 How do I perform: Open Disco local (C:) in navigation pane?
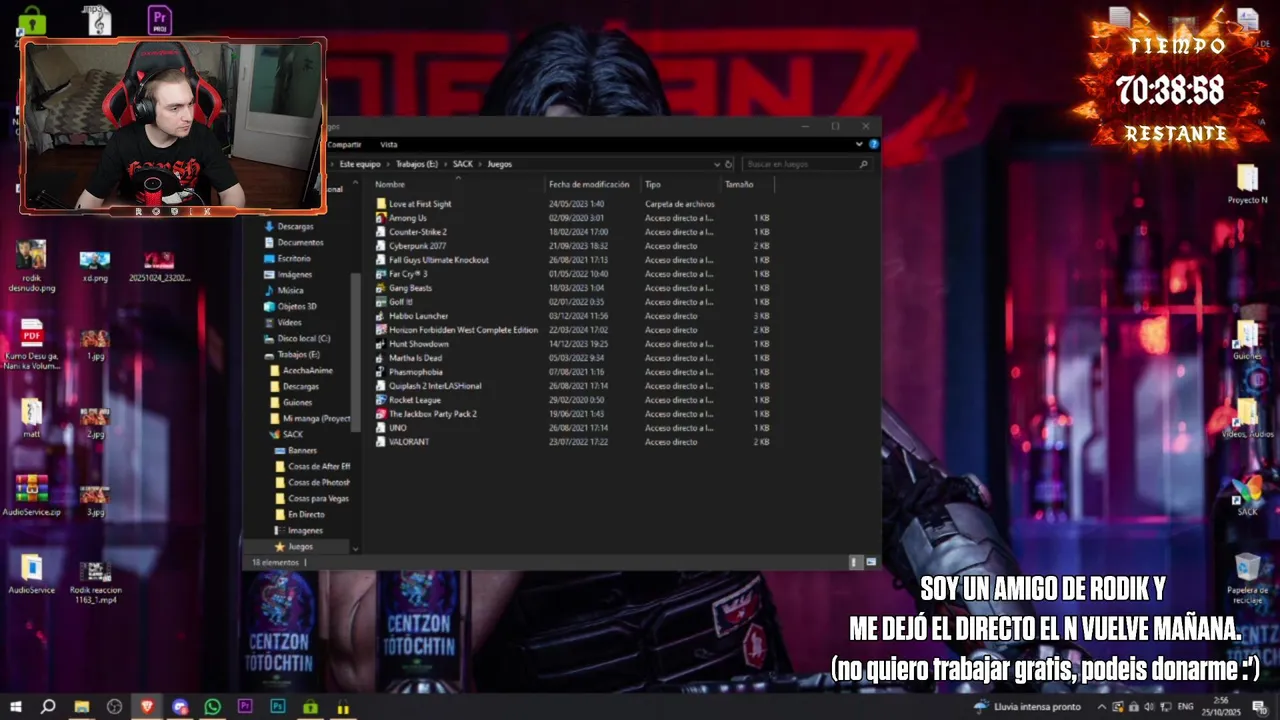(303, 339)
